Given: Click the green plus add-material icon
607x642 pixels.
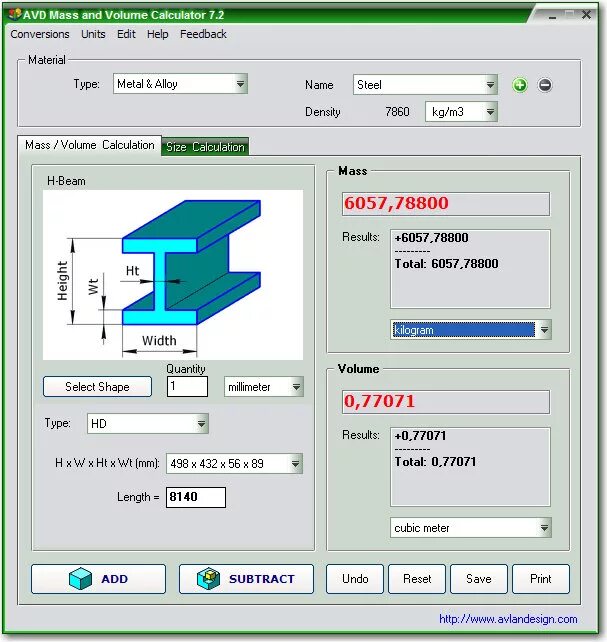Looking at the screenshot, I should 519,85.
